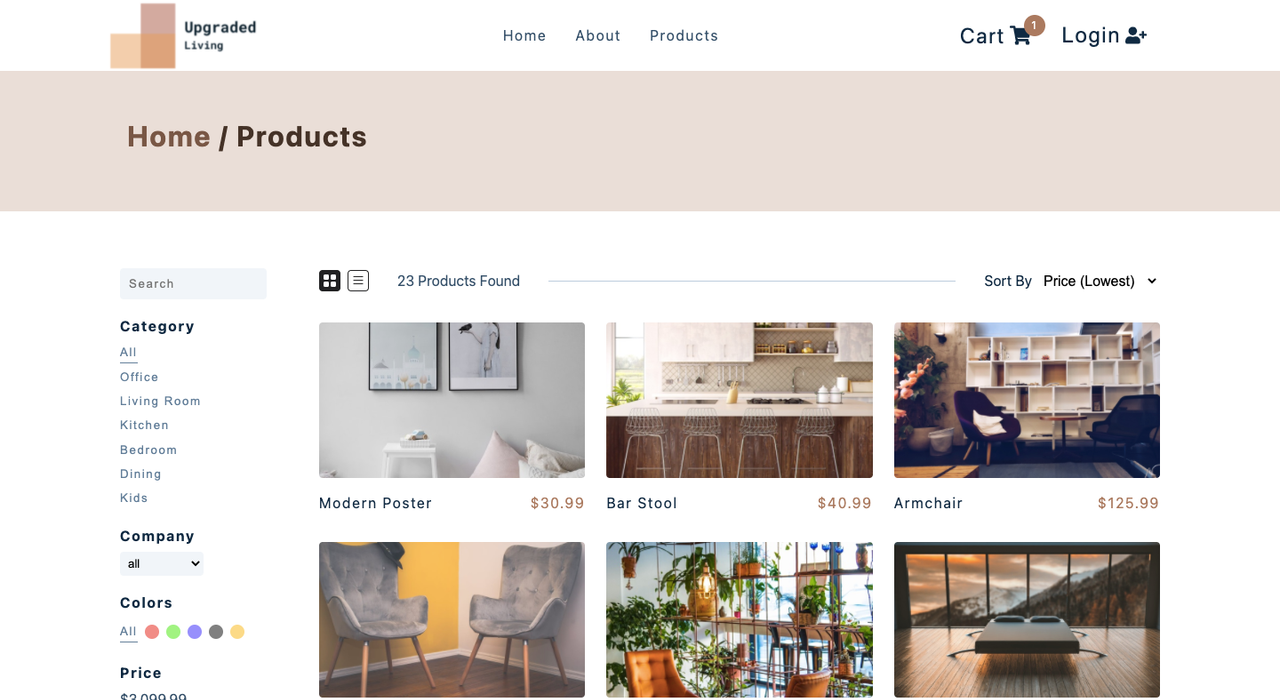Filter products by Office category
The height and width of the screenshot is (700, 1280).
(139, 377)
